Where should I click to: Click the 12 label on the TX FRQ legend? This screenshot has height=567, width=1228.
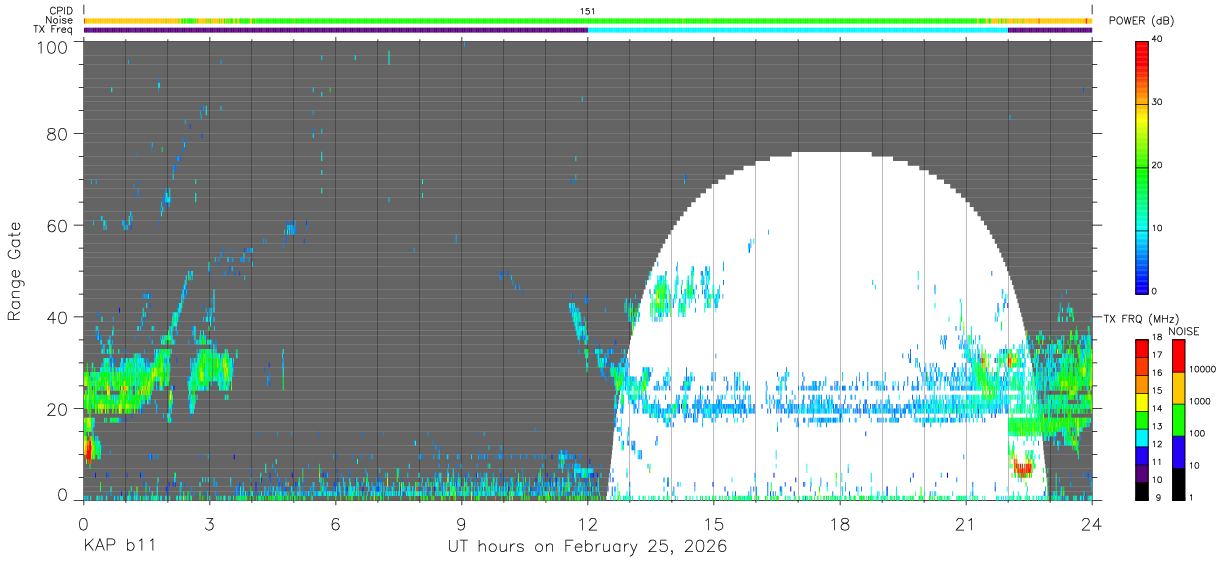point(1158,444)
